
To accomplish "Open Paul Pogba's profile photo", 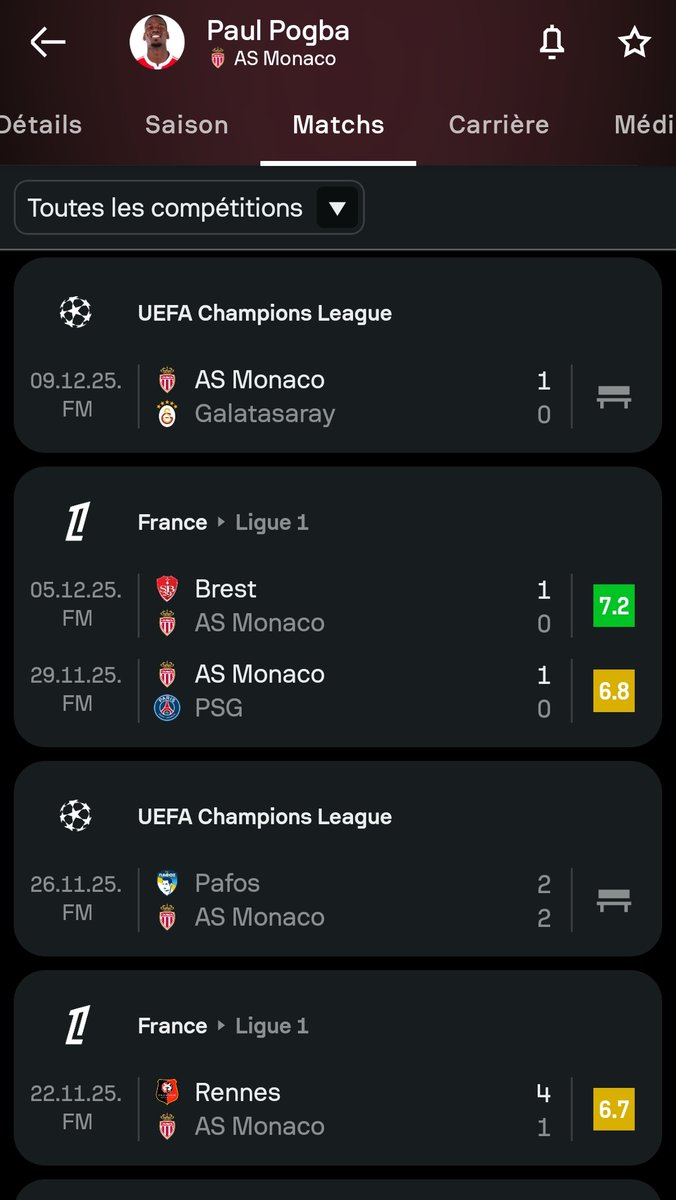I will pos(157,42).
